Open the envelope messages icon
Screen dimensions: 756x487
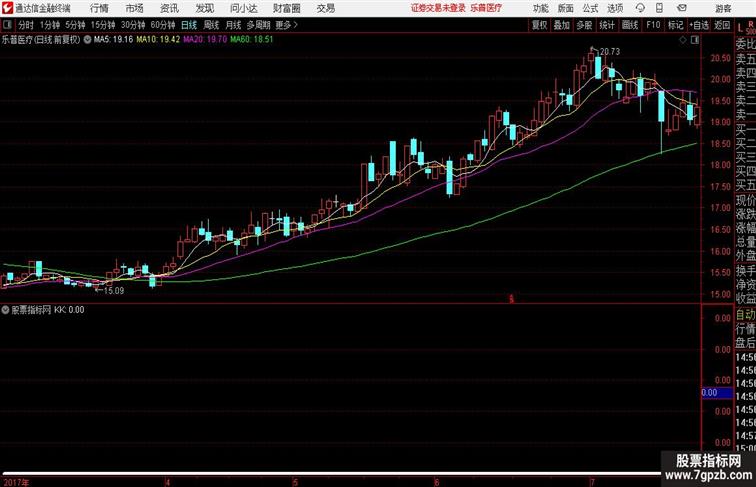click(x=682, y=8)
